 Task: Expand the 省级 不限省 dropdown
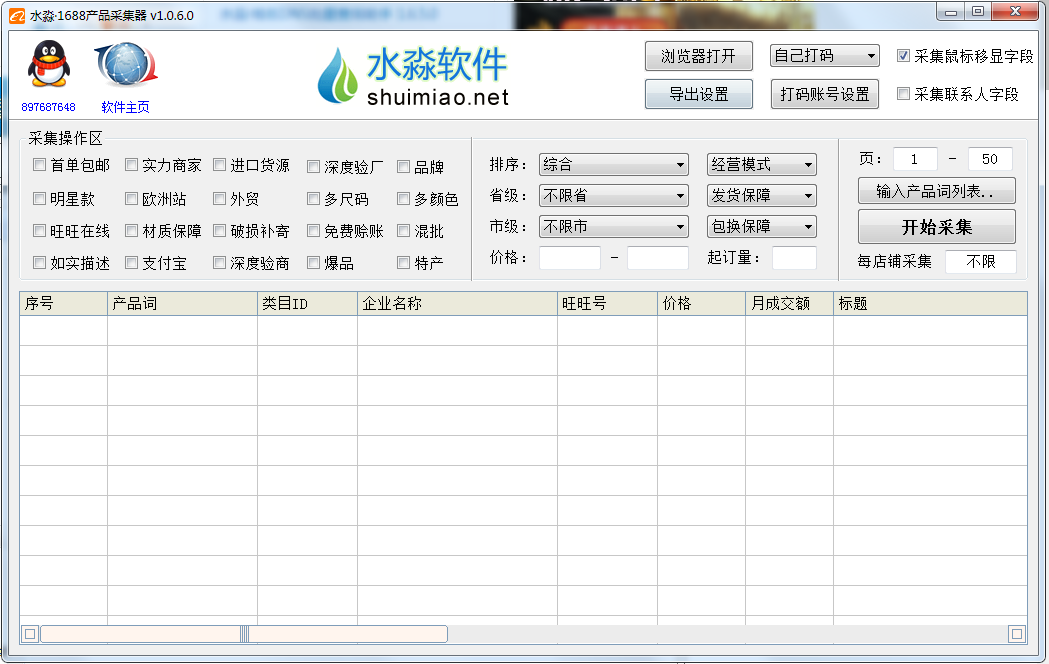[x=613, y=195]
